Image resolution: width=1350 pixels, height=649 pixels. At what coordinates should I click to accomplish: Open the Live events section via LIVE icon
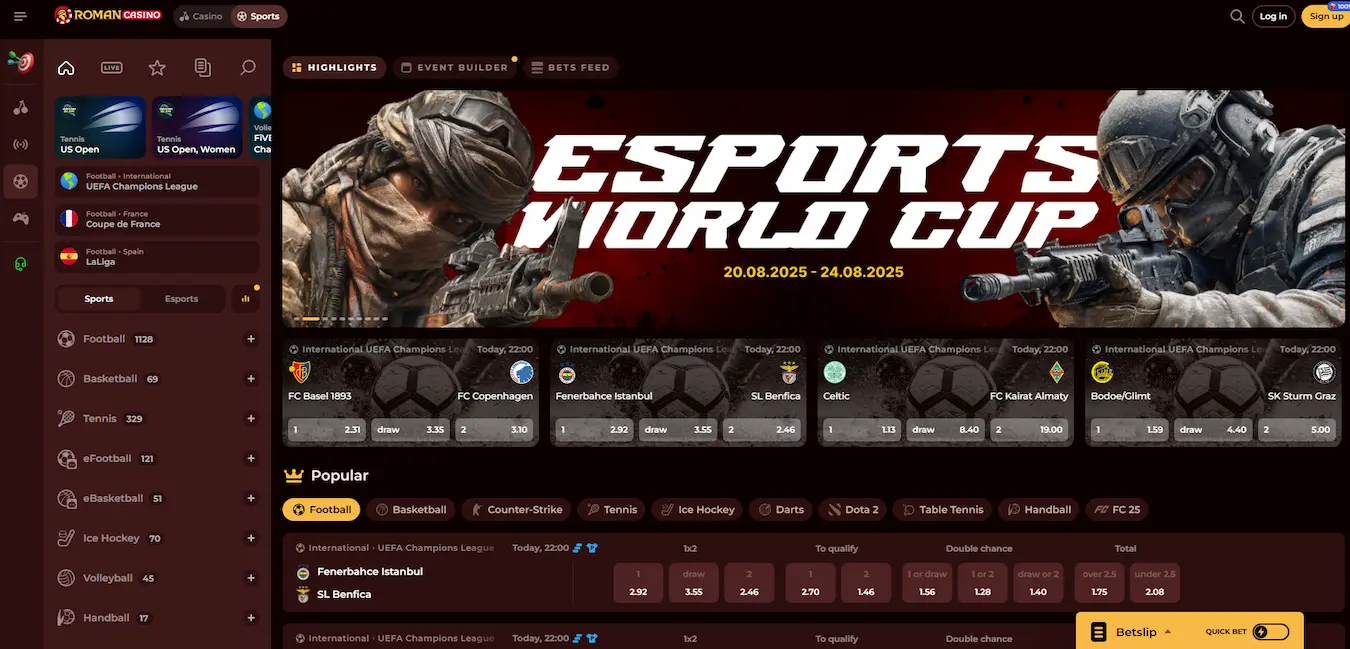(x=110, y=67)
